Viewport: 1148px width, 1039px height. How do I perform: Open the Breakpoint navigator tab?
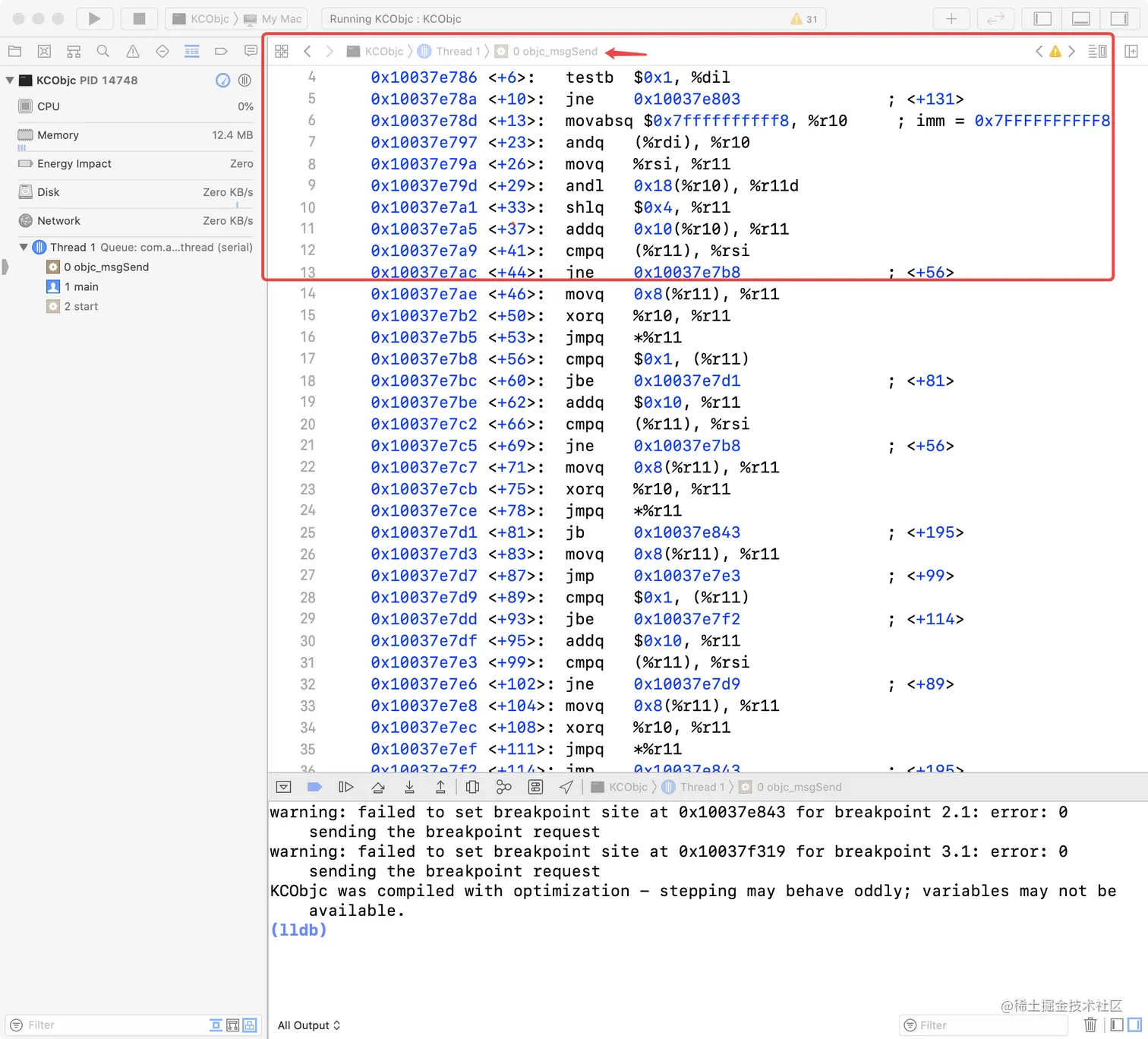pos(221,52)
